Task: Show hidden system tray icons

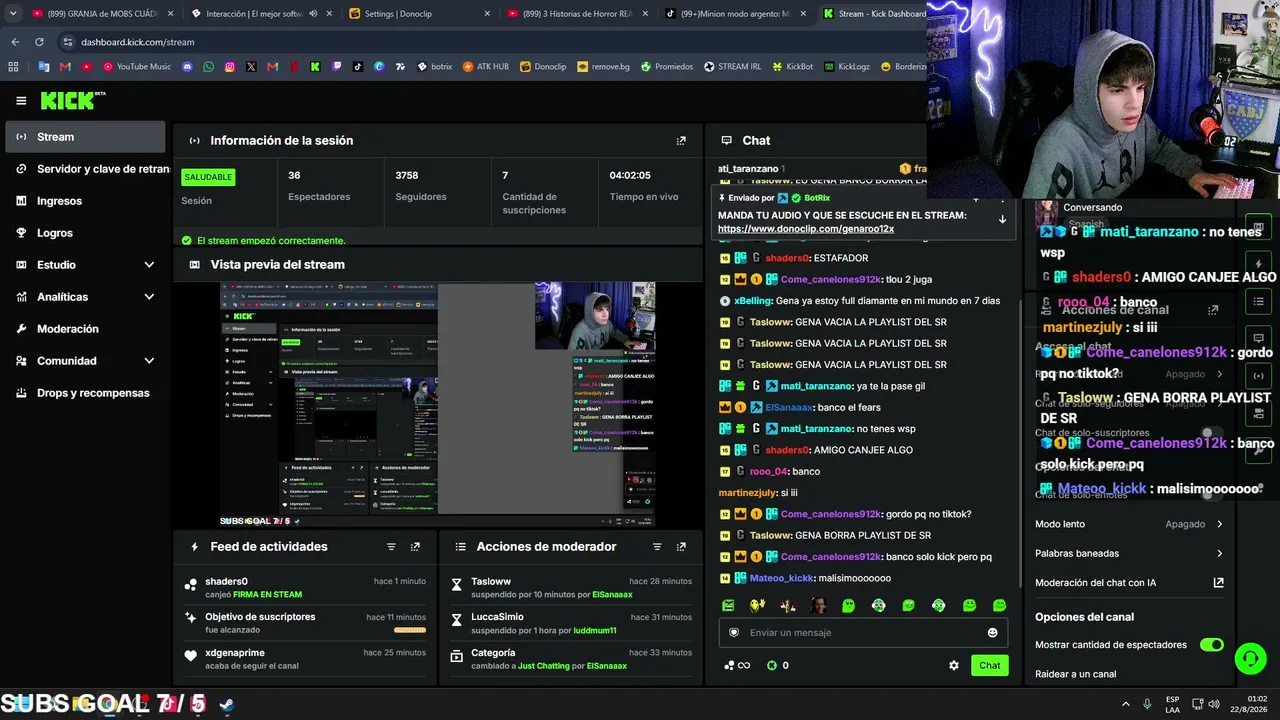Action: pyautogui.click(x=1125, y=704)
